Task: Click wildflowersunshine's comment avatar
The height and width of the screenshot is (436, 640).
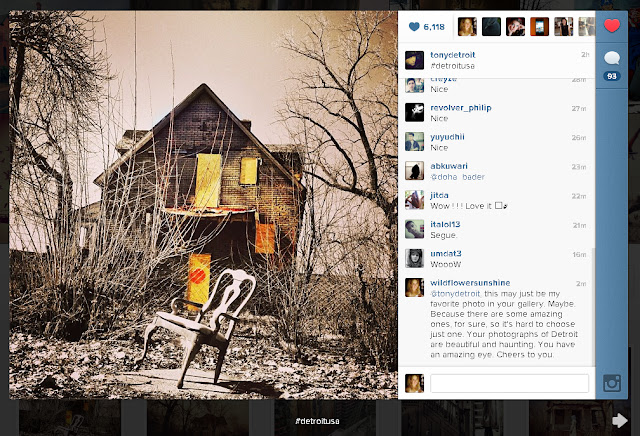Action: (x=414, y=287)
